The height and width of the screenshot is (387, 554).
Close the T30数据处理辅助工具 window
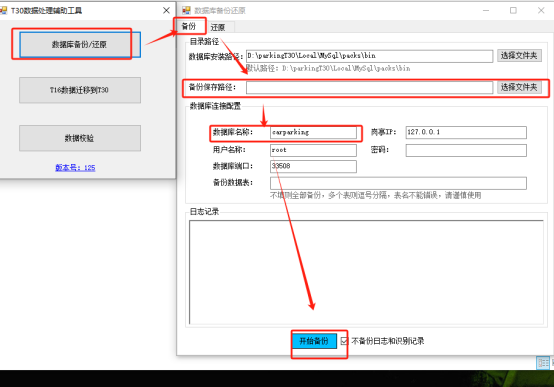166,11
